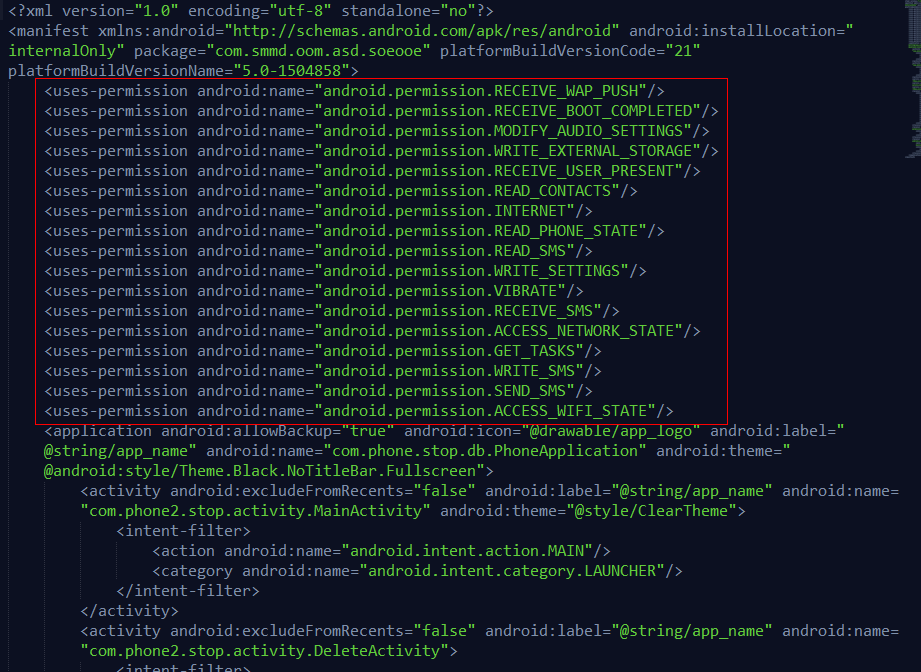The width and height of the screenshot is (921, 672).
Task: Click the android.permission.INTERNET string
Action: (447, 211)
